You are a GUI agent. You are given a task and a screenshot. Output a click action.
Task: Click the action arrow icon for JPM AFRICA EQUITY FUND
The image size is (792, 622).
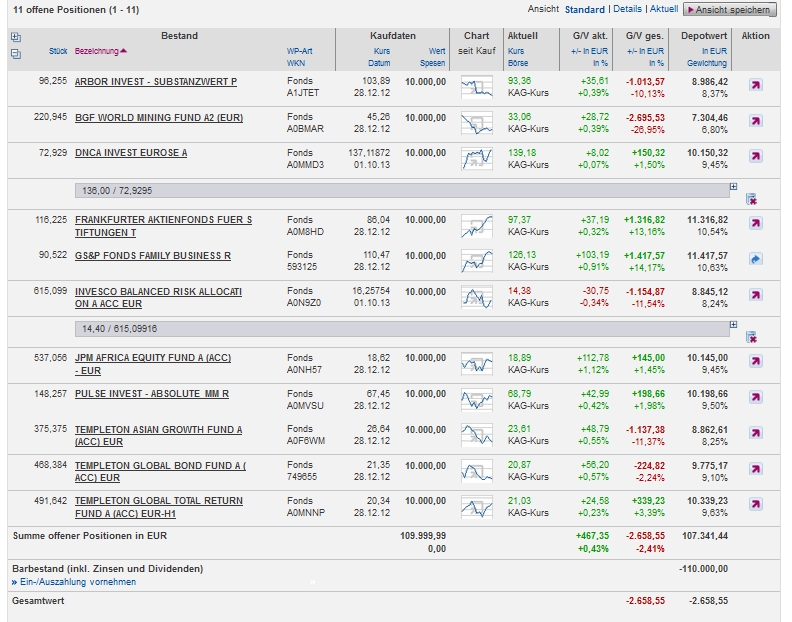tap(755, 362)
